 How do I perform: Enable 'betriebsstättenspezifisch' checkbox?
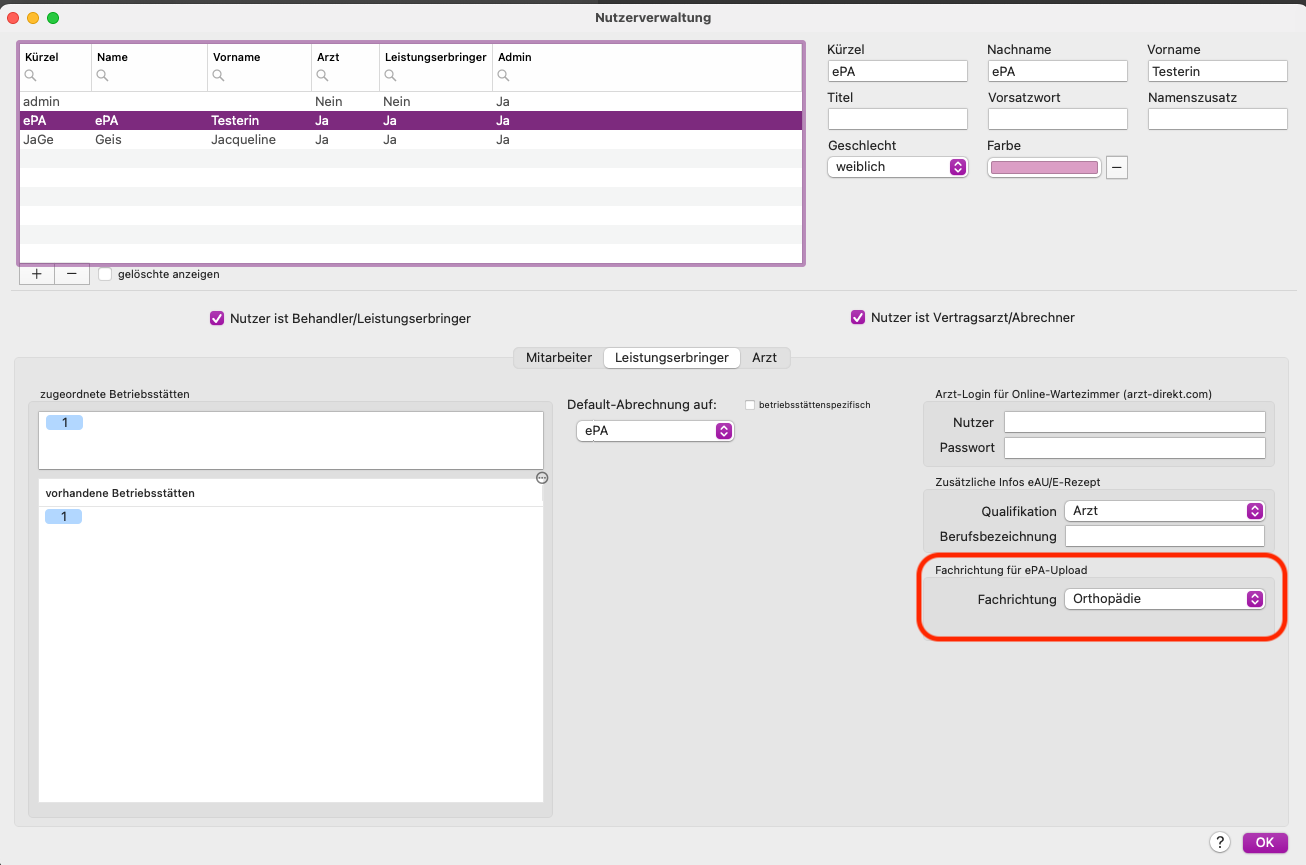pyautogui.click(x=750, y=405)
